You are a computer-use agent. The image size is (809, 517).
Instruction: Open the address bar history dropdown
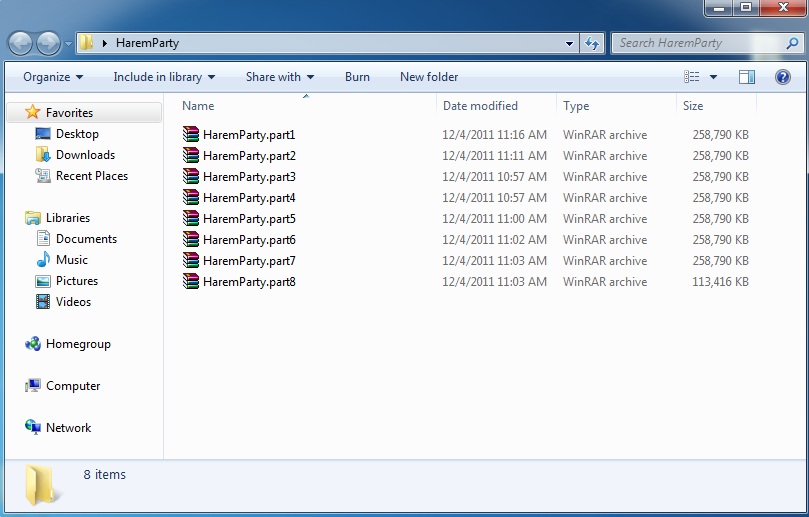(569, 43)
